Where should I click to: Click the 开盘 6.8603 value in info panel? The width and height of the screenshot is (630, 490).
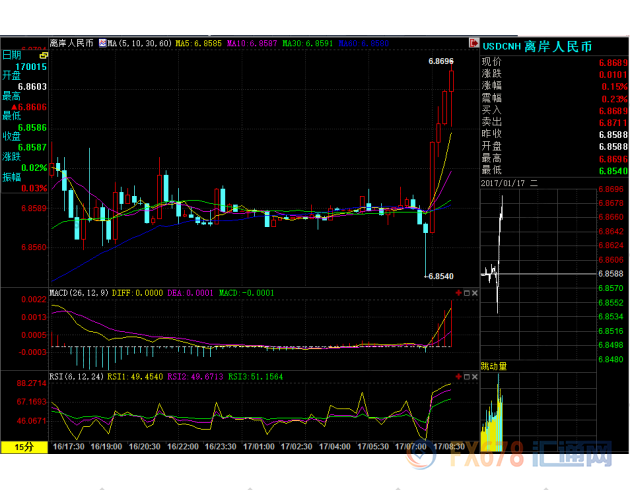click(x=32, y=87)
